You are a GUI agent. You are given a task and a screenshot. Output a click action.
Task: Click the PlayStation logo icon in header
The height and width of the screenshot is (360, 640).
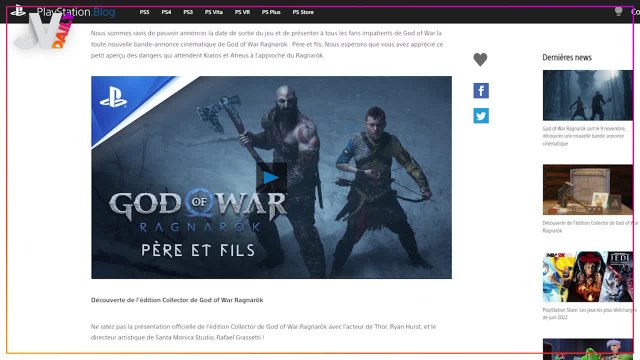click(18, 11)
